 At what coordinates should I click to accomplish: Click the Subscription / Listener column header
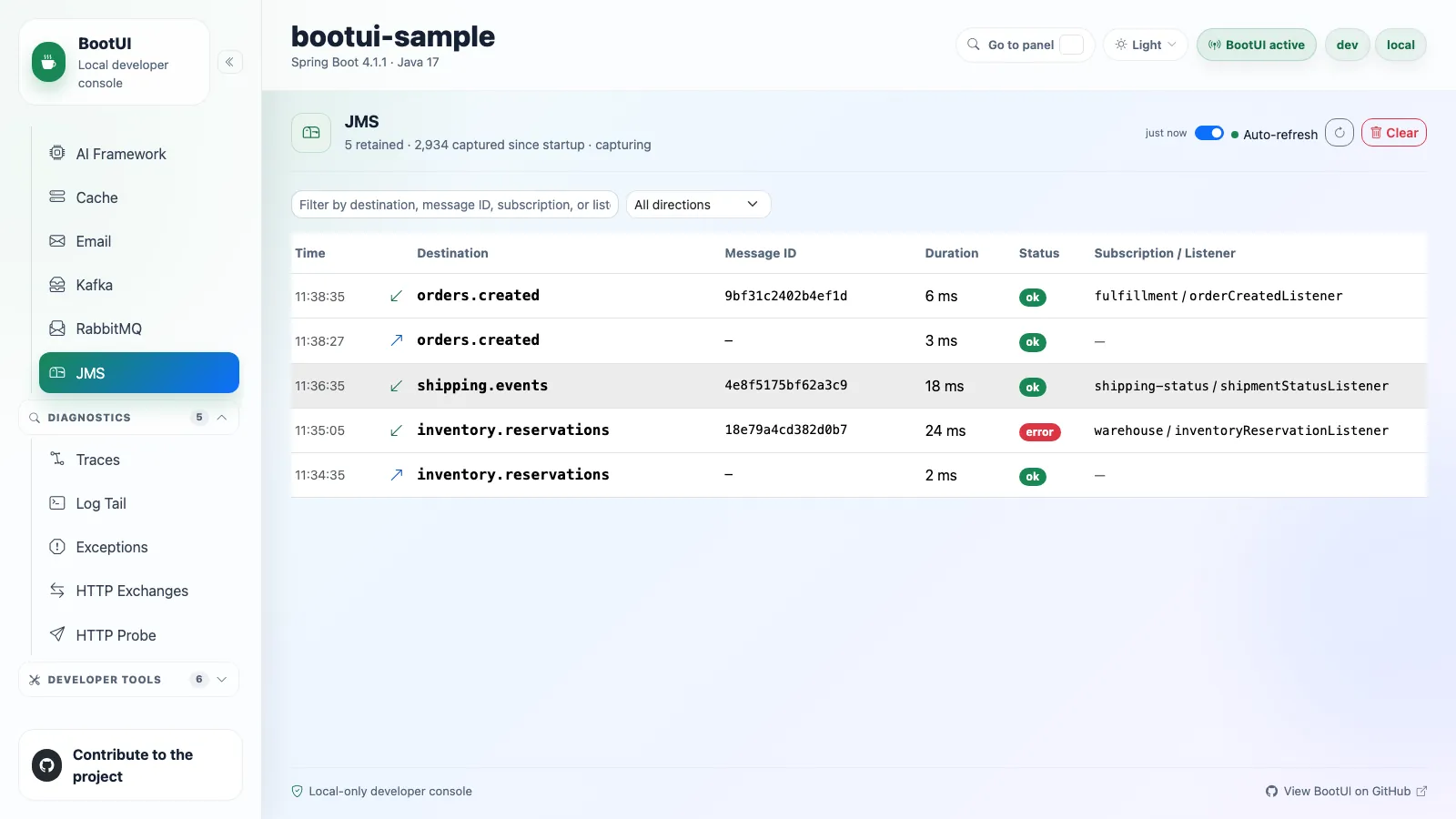click(1165, 253)
